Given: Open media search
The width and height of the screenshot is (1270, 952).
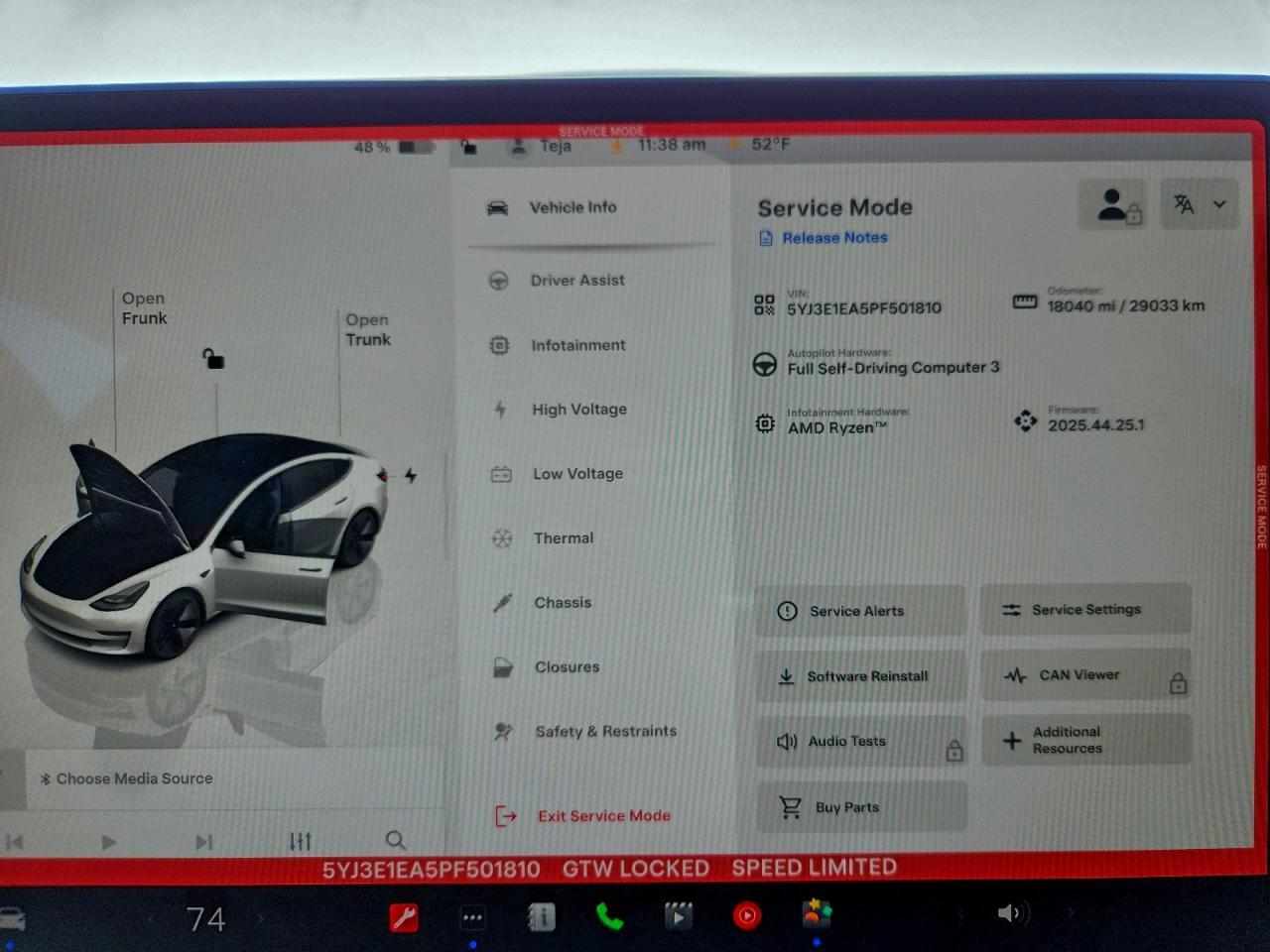Looking at the screenshot, I should (x=395, y=840).
